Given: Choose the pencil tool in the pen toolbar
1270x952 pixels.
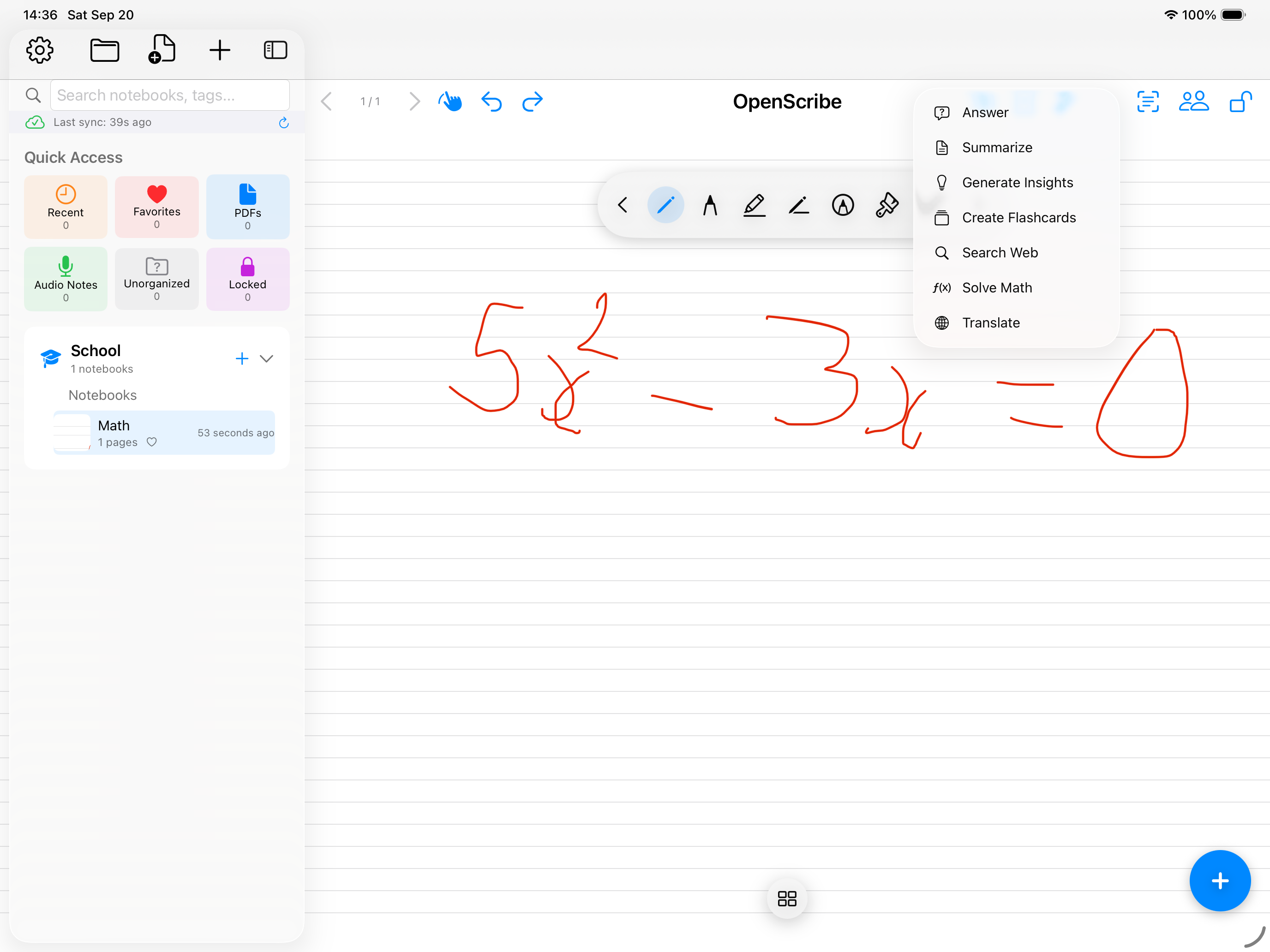Looking at the screenshot, I should click(799, 205).
